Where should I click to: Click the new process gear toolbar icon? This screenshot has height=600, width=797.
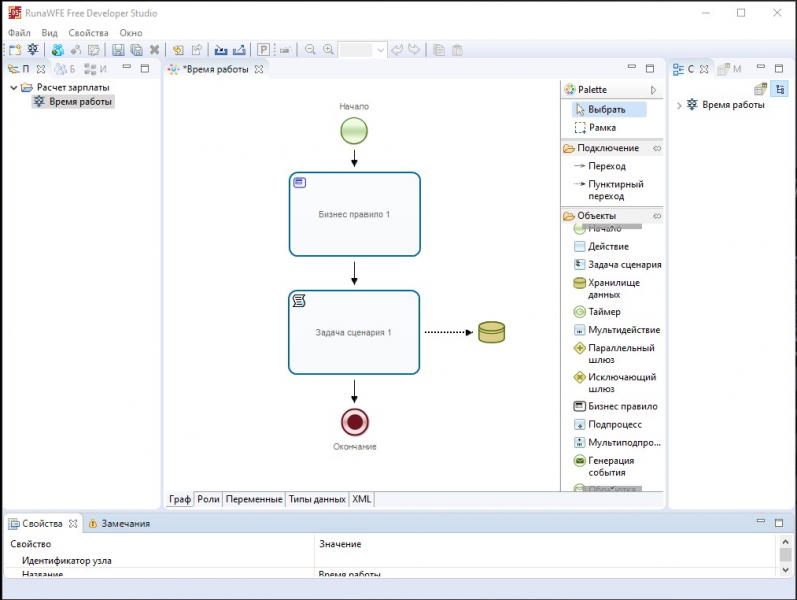click(x=33, y=49)
